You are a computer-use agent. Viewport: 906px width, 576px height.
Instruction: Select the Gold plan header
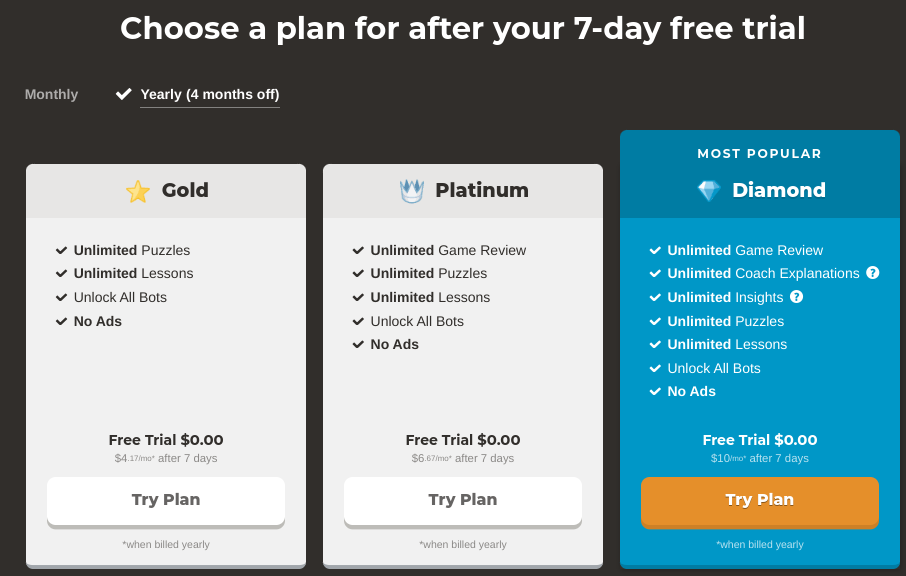click(x=166, y=191)
